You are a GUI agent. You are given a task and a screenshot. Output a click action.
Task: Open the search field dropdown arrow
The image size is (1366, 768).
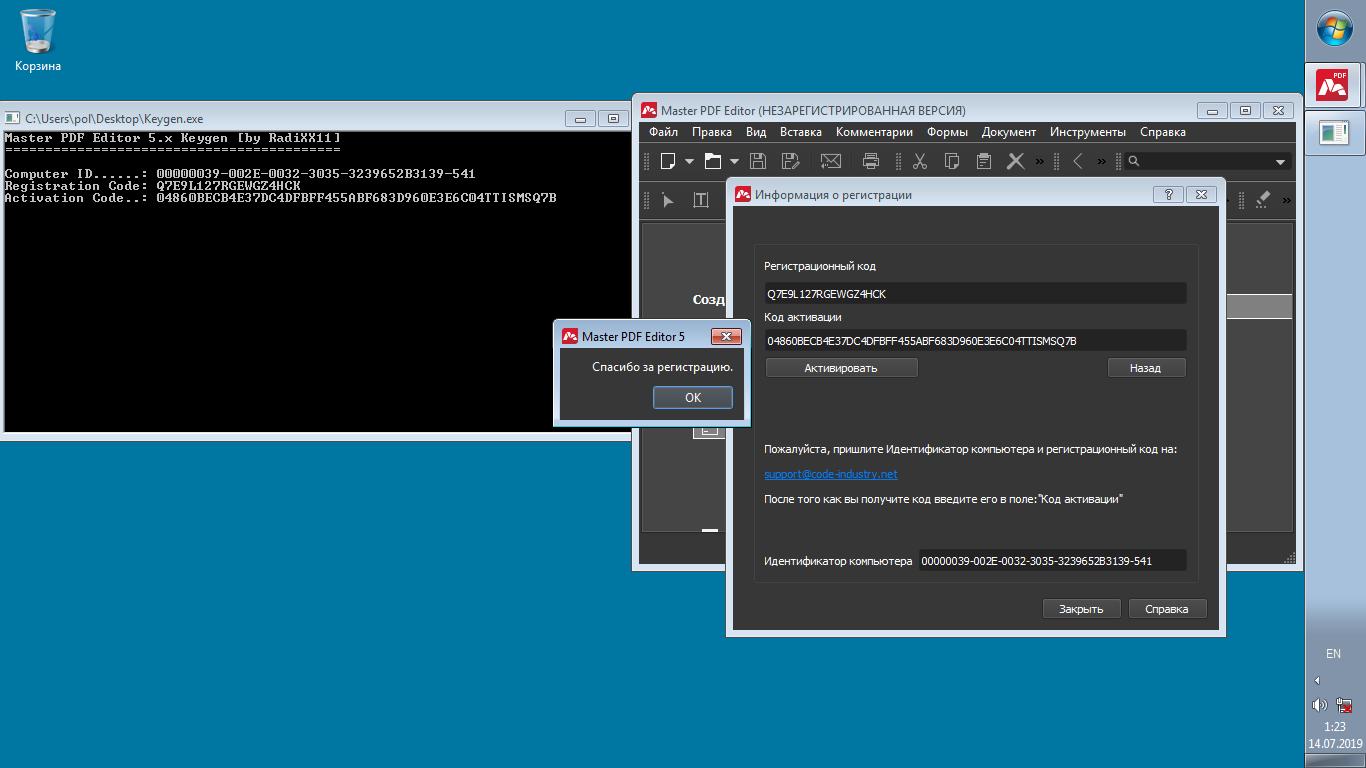pos(1280,162)
